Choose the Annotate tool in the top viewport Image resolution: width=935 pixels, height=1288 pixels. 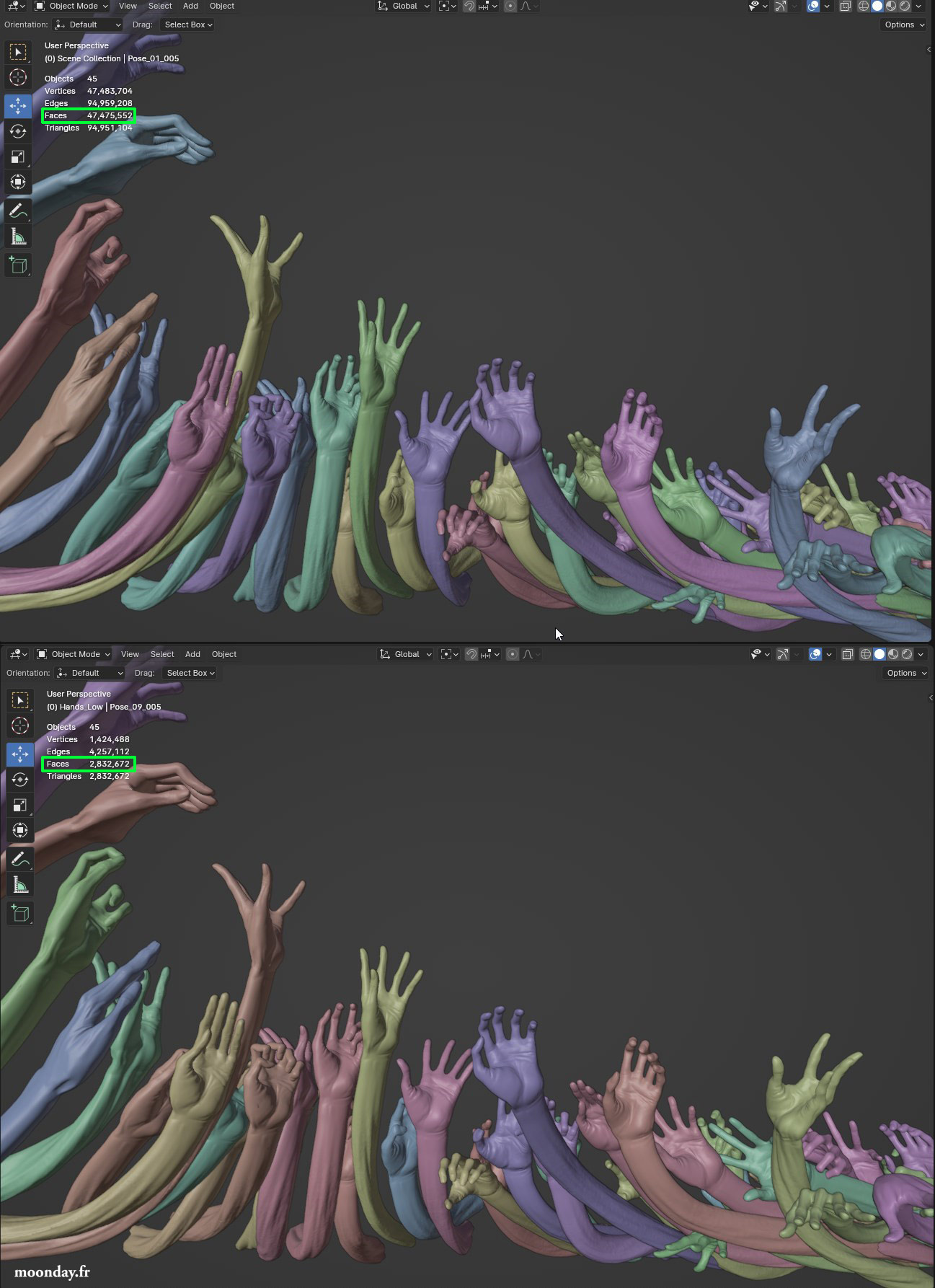tap(18, 211)
